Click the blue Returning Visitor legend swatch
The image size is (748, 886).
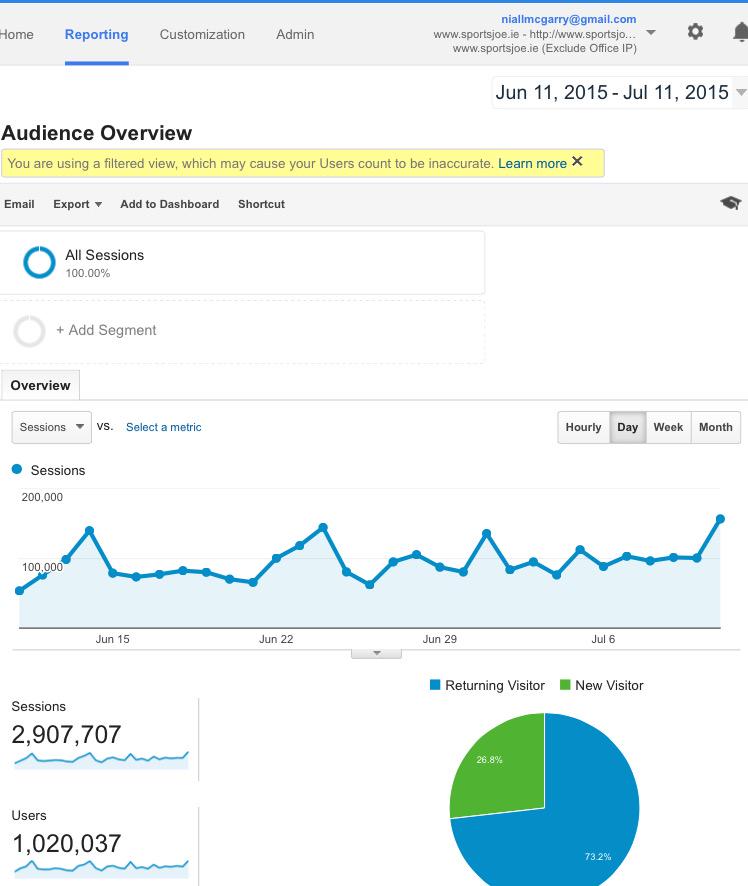[x=435, y=685]
